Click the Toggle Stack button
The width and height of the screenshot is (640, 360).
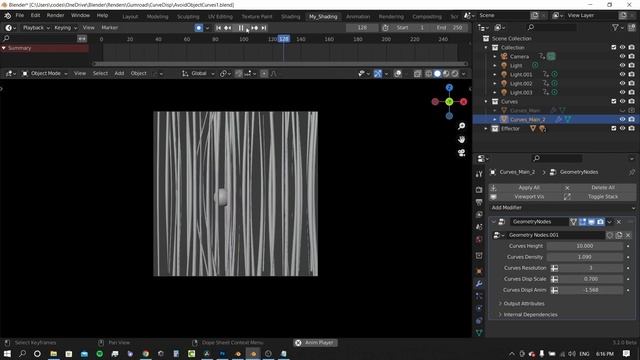[x=599, y=197]
